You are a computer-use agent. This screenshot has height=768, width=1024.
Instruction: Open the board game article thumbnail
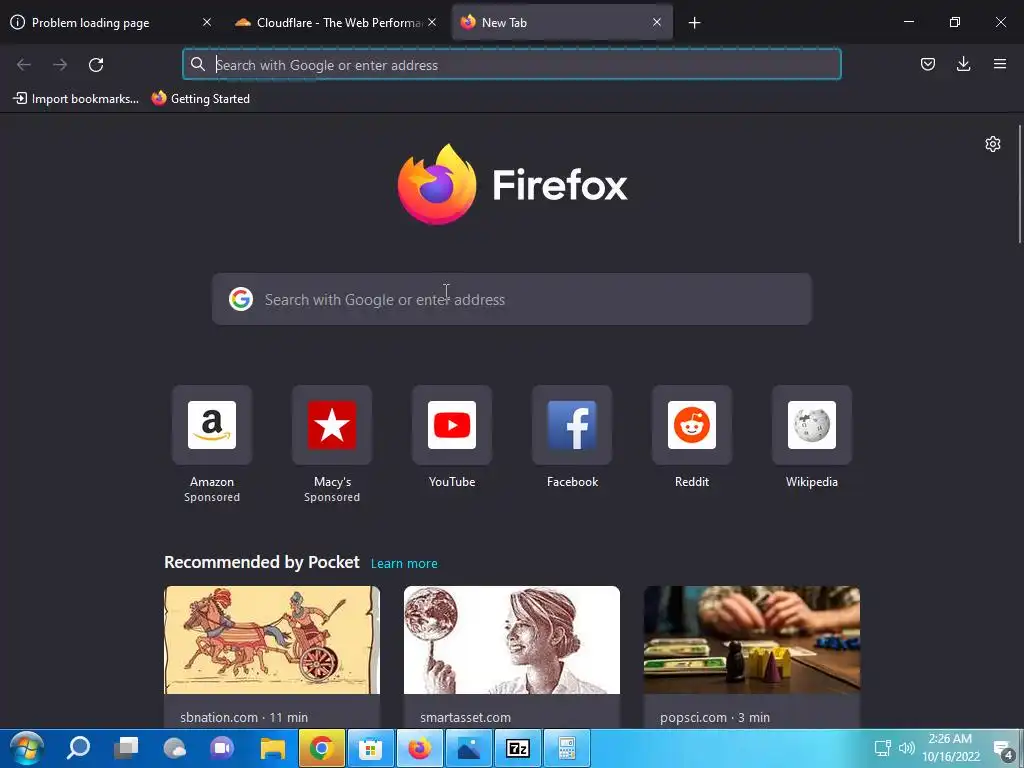[x=752, y=639]
